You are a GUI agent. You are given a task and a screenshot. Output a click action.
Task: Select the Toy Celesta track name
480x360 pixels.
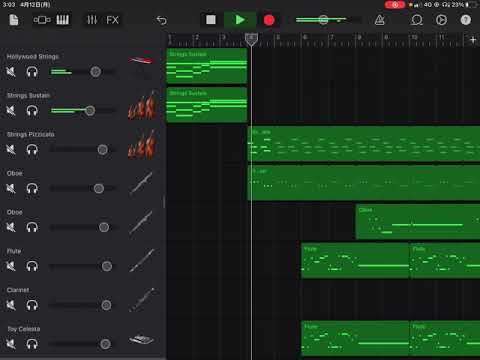tap(24, 329)
